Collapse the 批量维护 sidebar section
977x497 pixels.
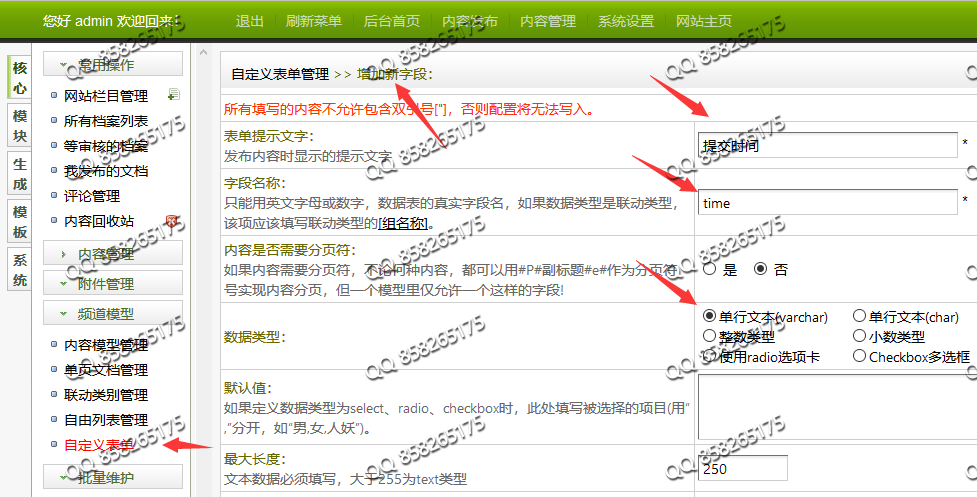pyautogui.click(x=113, y=476)
